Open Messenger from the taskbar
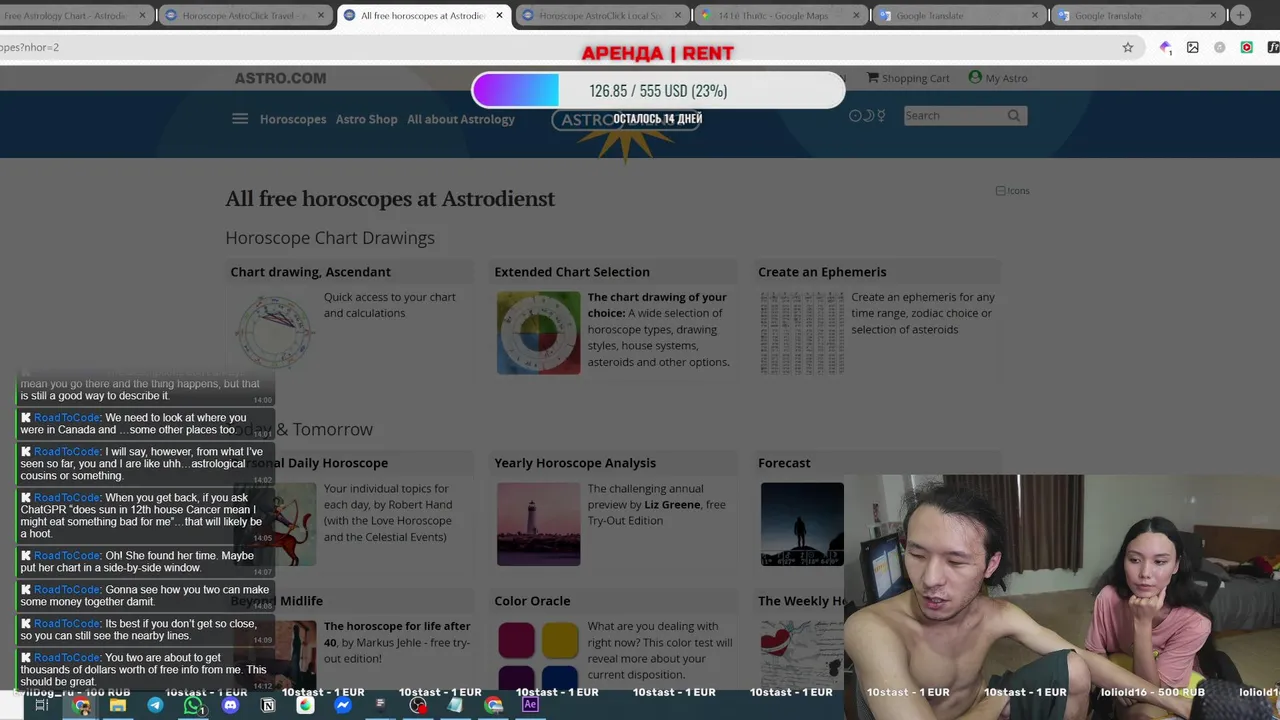This screenshot has height=720, width=1280. (343, 705)
